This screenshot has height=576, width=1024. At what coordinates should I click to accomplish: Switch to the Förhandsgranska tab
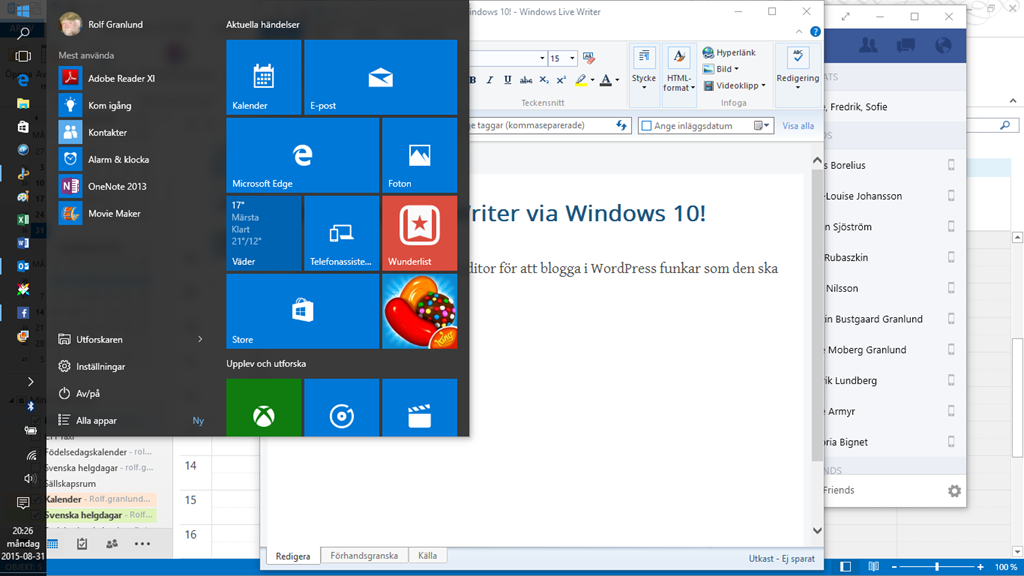(364, 556)
